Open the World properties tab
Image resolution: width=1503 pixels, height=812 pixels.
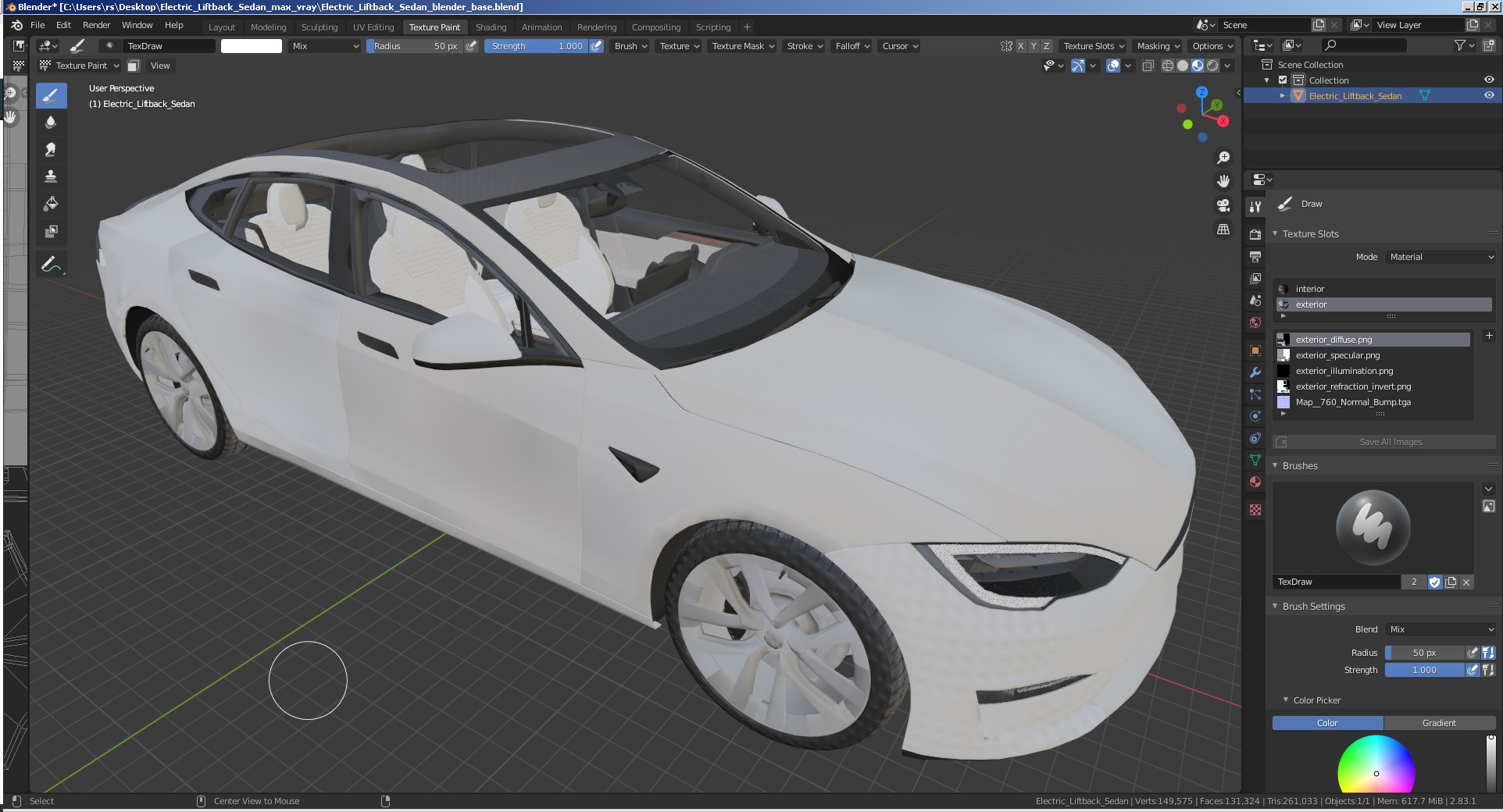coord(1255,322)
